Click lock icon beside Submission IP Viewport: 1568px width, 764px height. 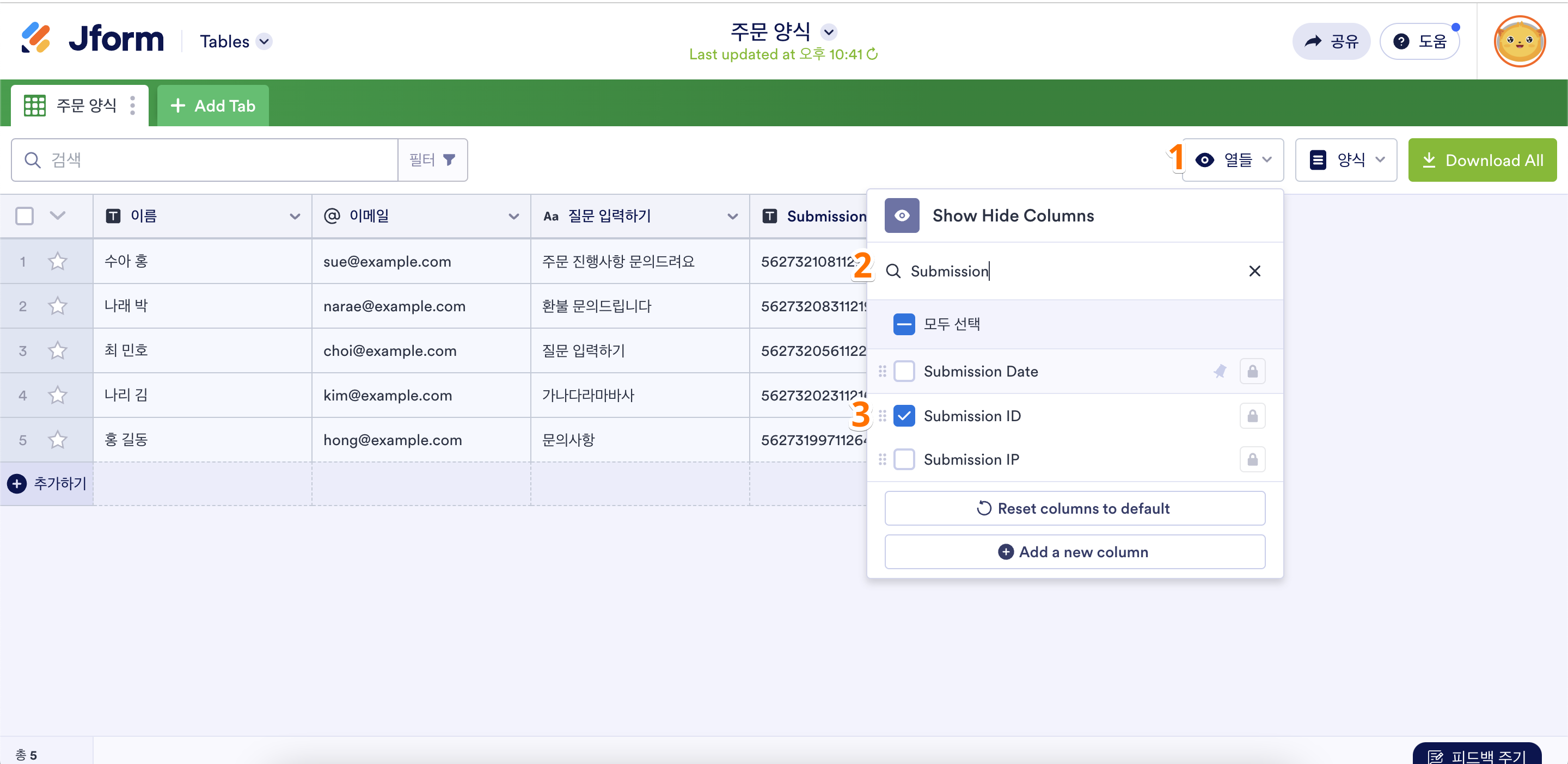[x=1252, y=460]
